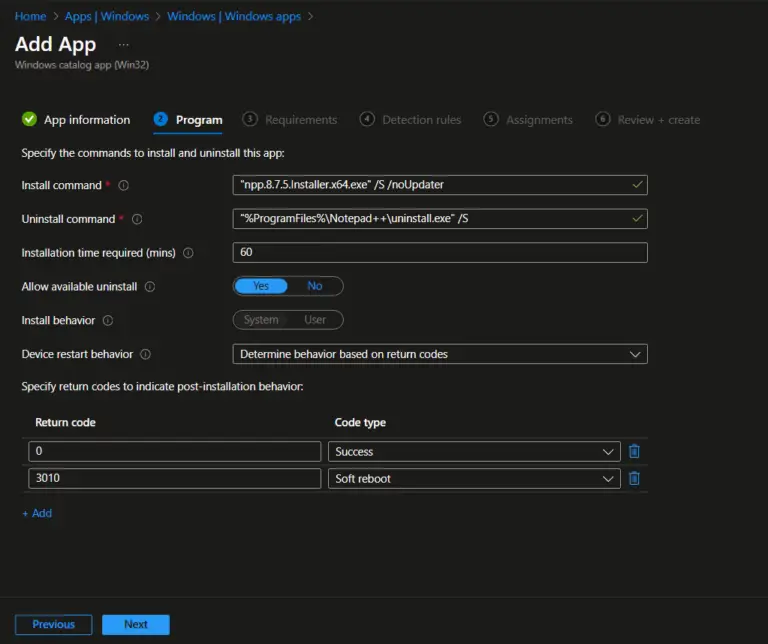768x644 pixels.
Task: Click the Installation time required field
Action: pos(440,252)
